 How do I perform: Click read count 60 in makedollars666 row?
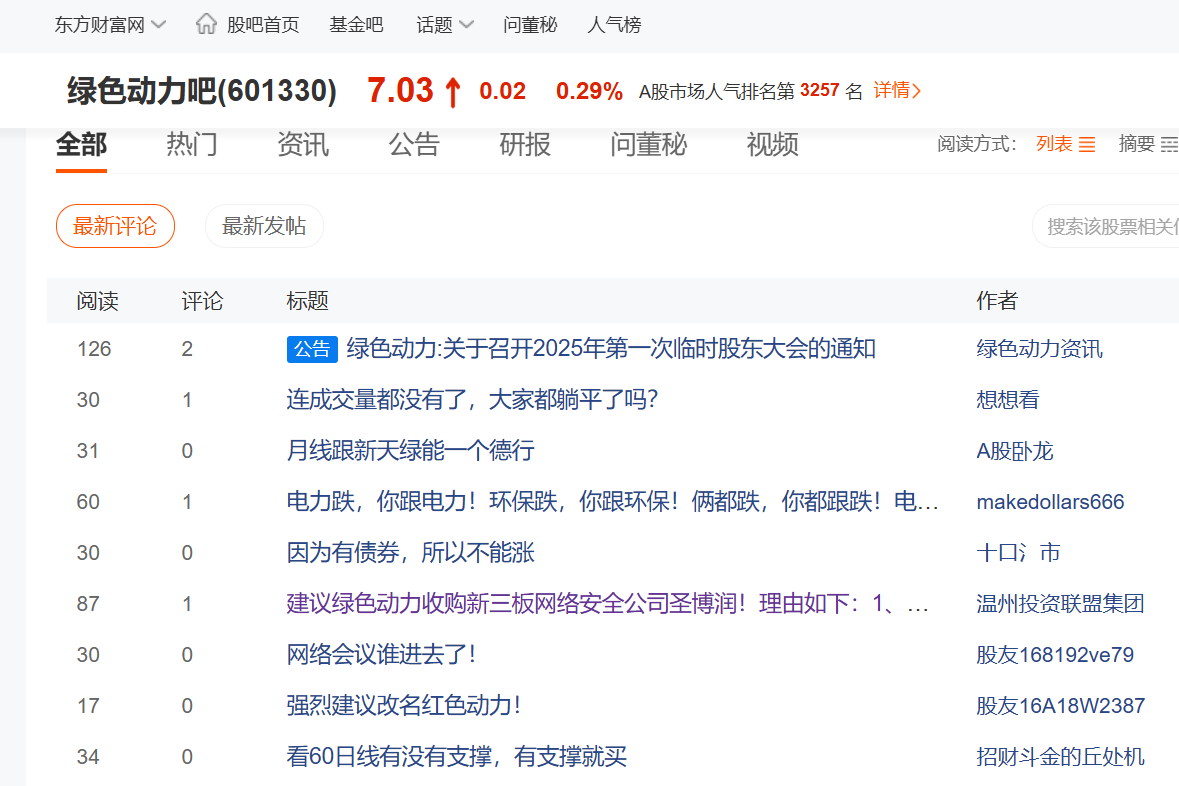88,502
